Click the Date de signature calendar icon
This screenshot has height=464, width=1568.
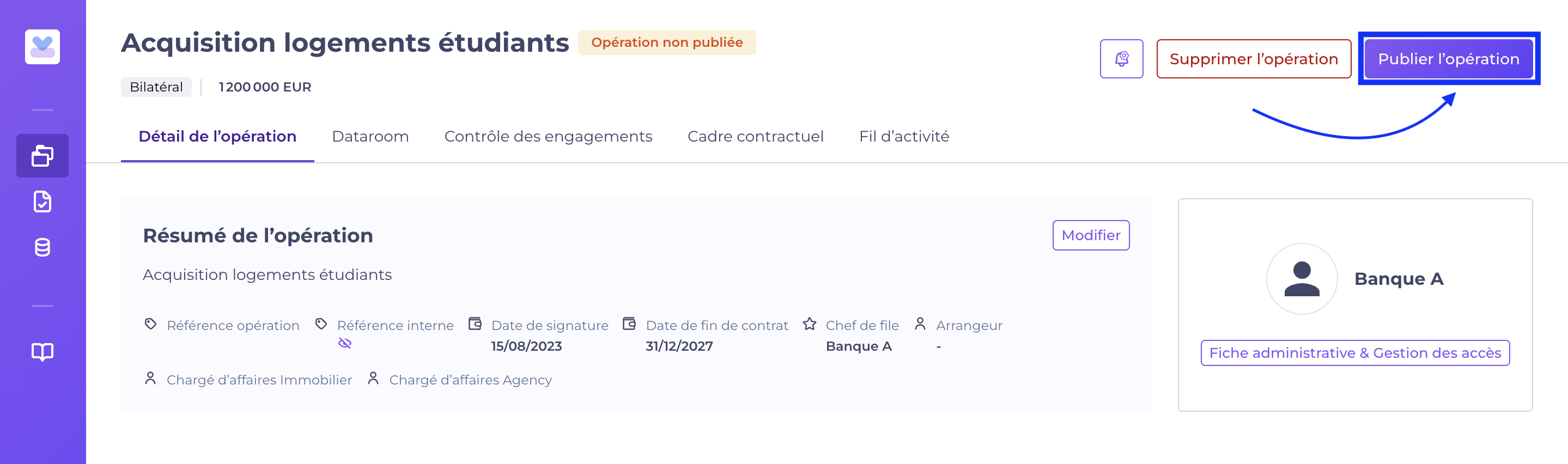[475, 324]
